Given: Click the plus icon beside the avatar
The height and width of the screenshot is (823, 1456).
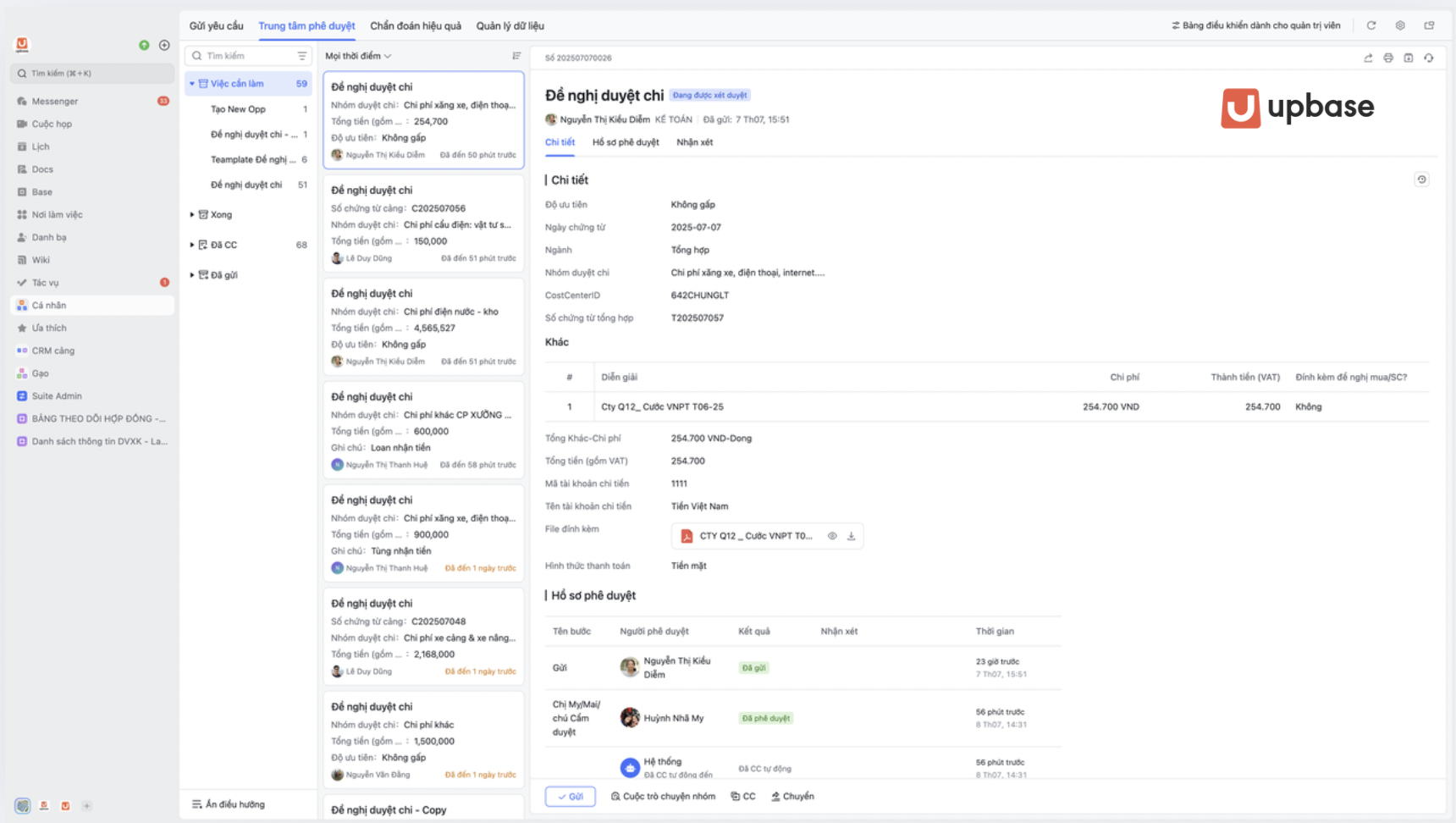Looking at the screenshot, I should click(x=164, y=45).
